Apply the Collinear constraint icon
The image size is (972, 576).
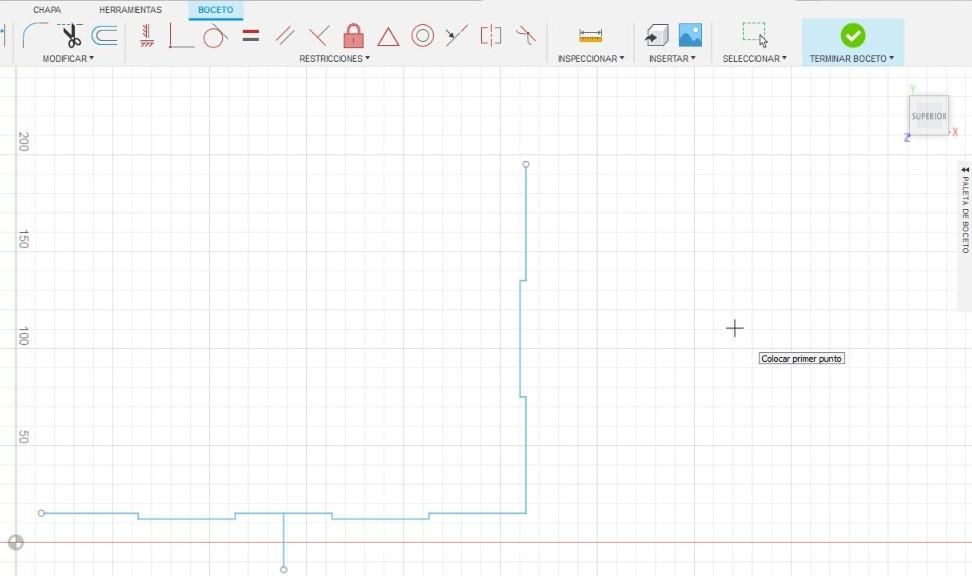[x=457, y=35]
